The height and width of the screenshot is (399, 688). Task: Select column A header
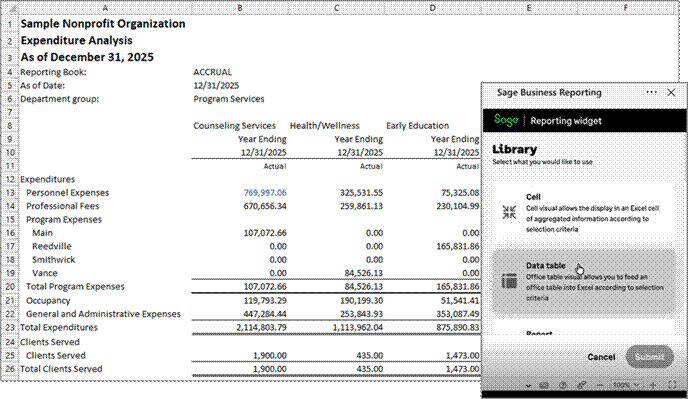tap(105, 8)
